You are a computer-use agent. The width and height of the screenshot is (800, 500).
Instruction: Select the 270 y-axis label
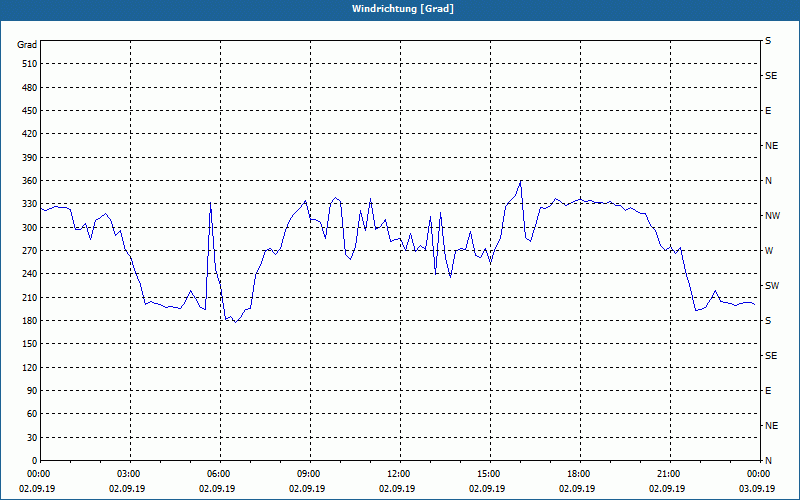pyautogui.click(x=30, y=251)
